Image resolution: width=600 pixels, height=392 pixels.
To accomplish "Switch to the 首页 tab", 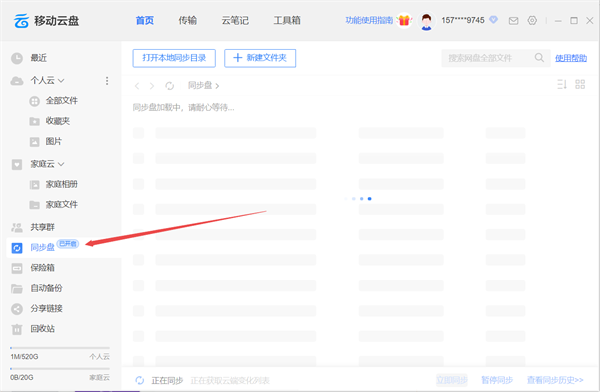I will (145, 20).
